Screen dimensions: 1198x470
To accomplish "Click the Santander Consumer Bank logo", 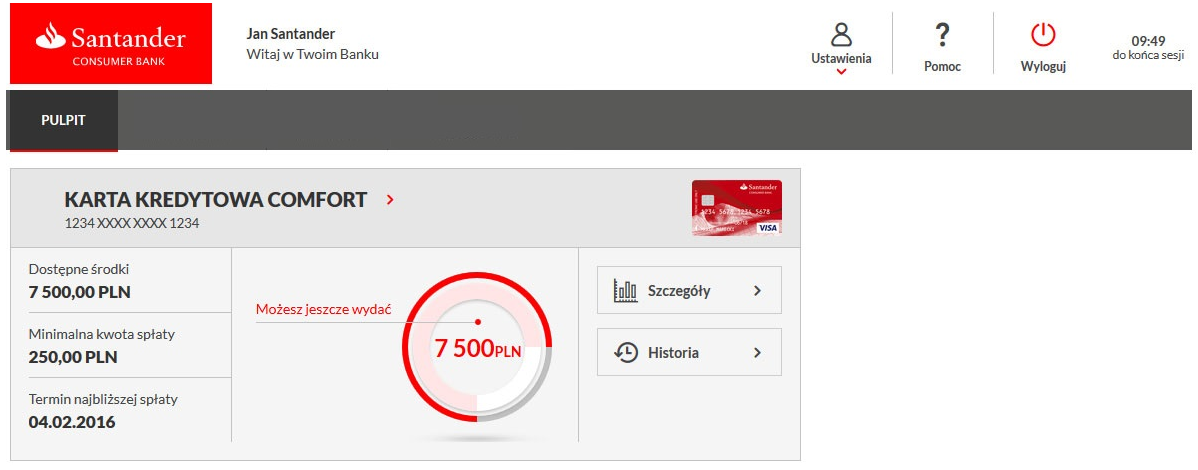I will (111, 44).
